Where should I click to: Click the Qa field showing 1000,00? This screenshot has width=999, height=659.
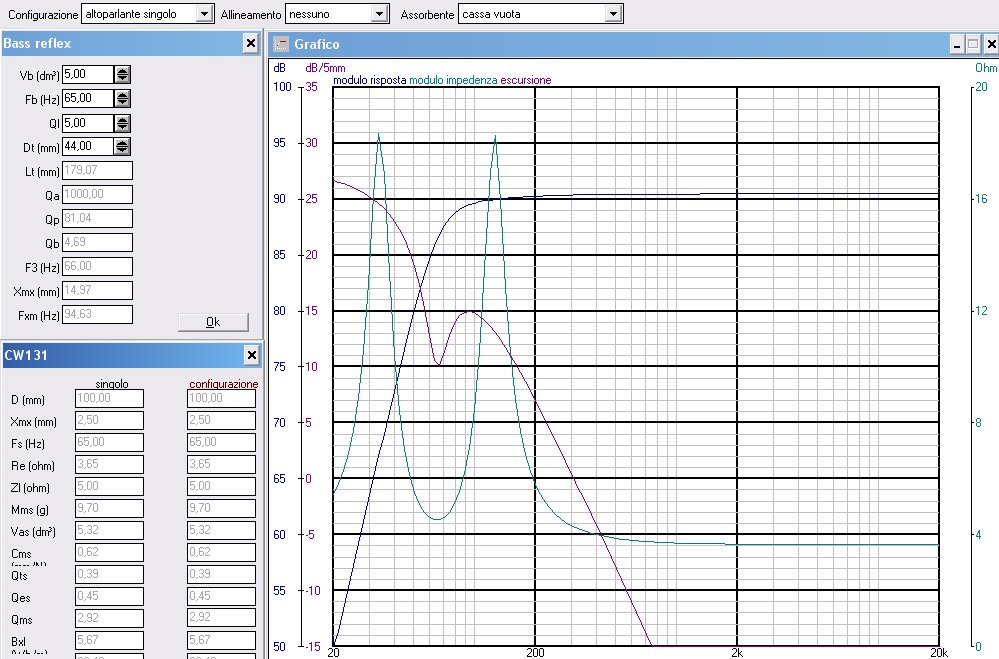(97, 194)
